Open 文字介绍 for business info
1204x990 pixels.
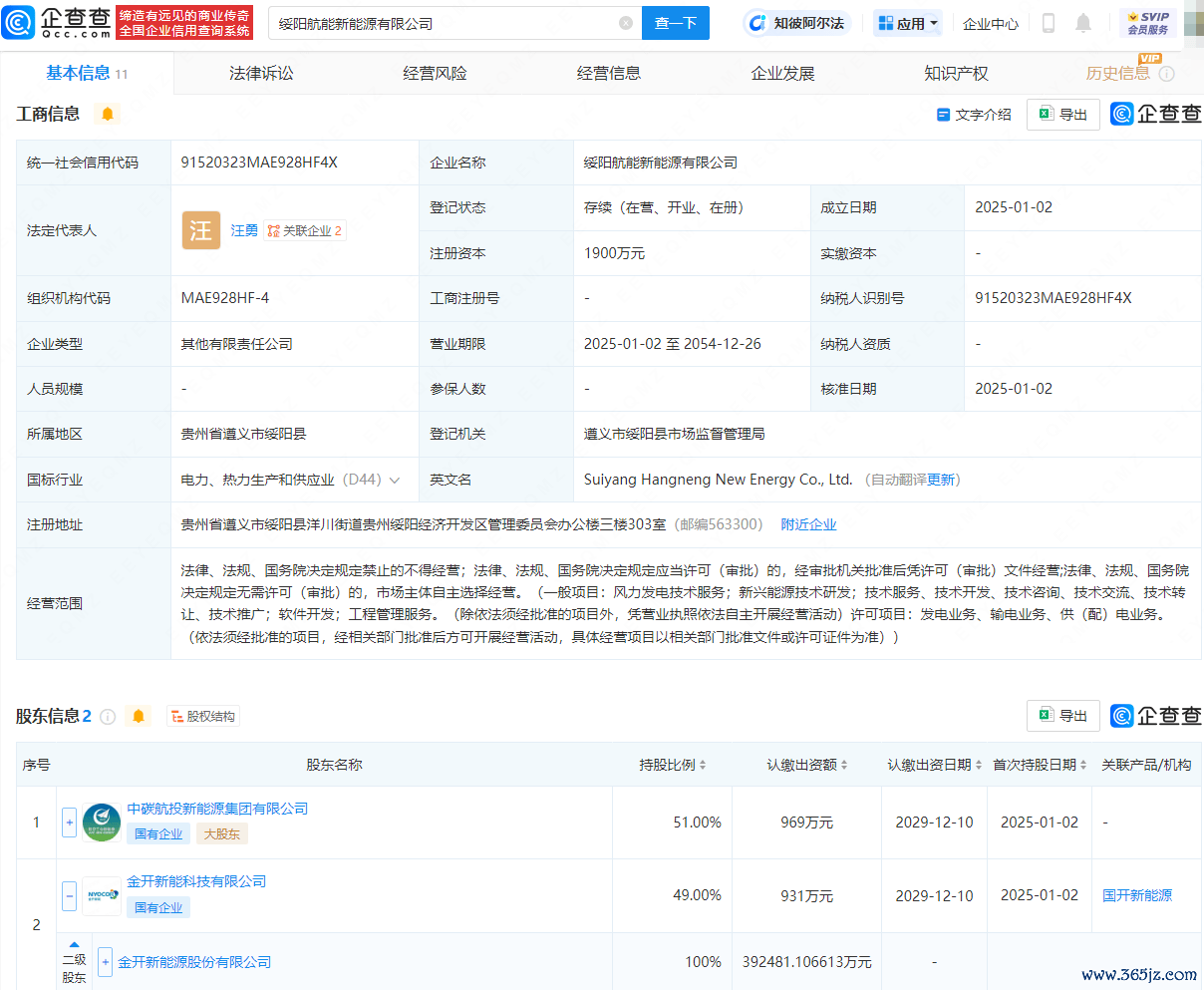click(974, 115)
